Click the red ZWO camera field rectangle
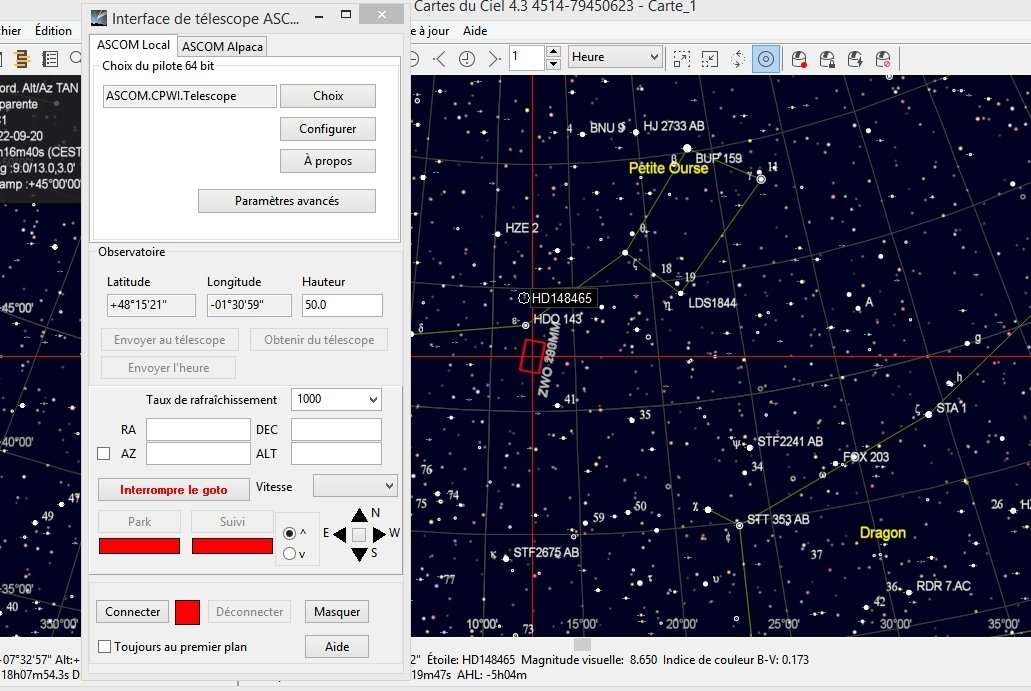Viewport: 1031px width, 691px height. pos(533,356)
